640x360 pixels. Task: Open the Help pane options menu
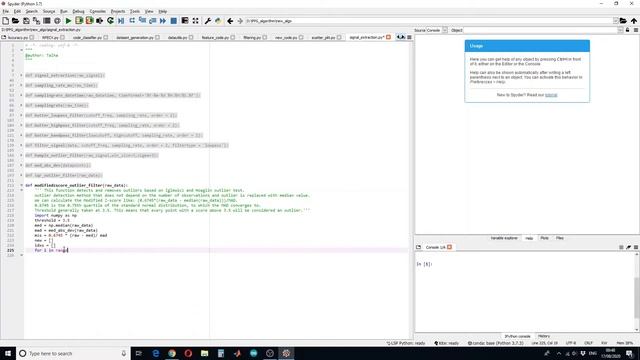pos(636,30)
